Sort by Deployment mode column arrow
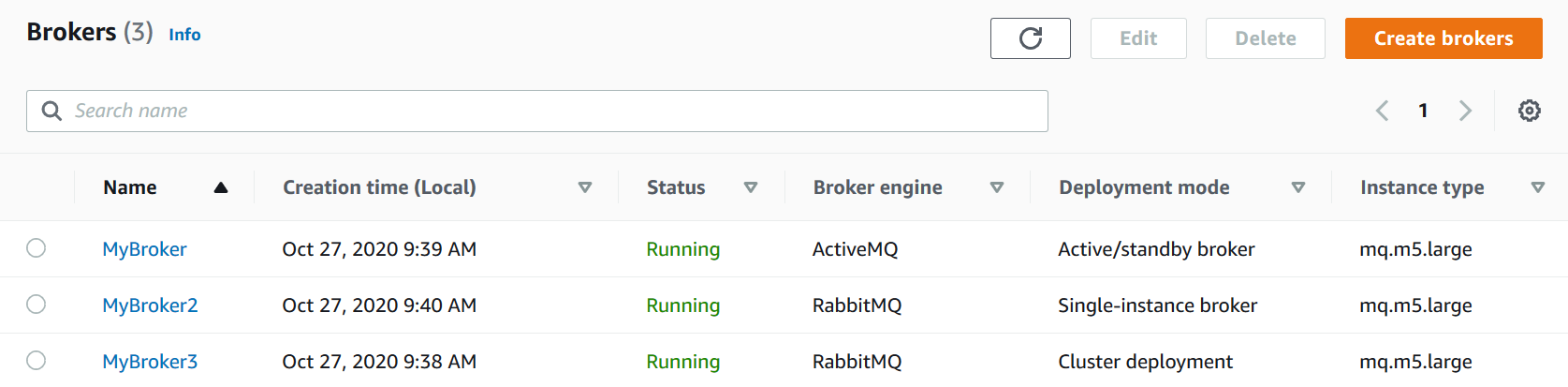Screen dimensions: 1568x387 pos(1298,187)
